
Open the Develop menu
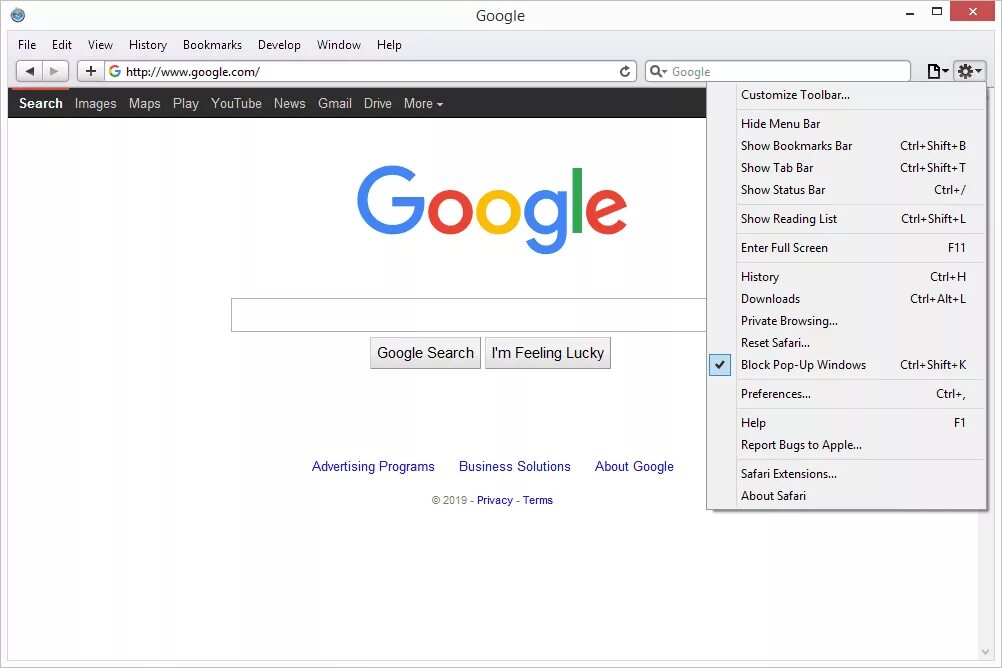(x=279, y=45)
